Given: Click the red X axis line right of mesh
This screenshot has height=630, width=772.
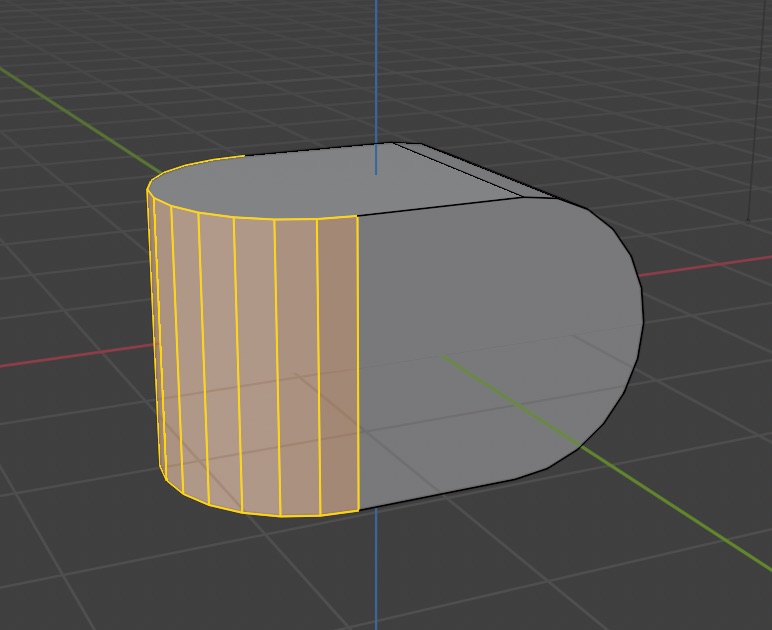Looking at the screenshot, I should tap(700, 267).
